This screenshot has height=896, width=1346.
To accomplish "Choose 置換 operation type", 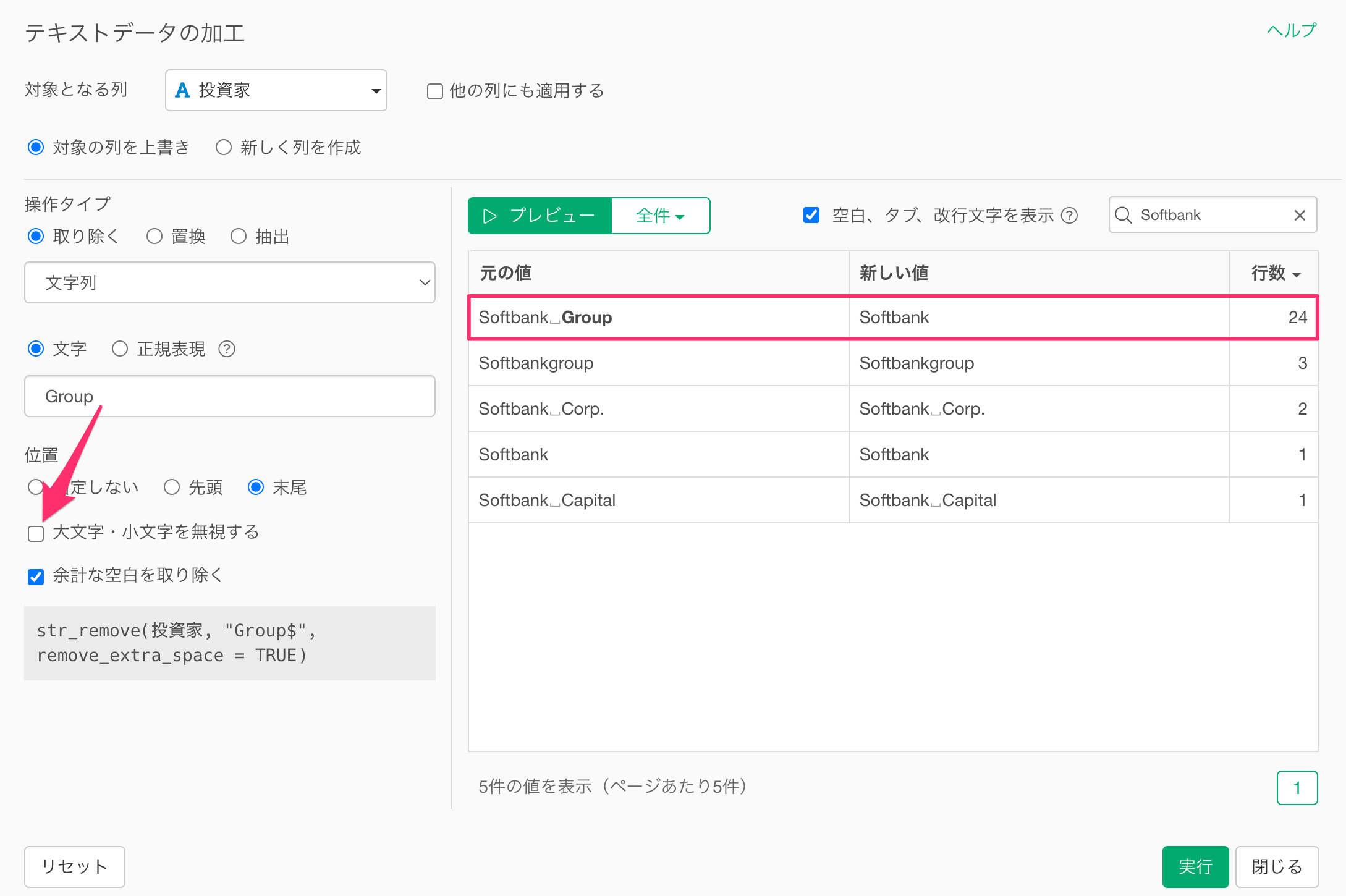I will click(154, 236).
